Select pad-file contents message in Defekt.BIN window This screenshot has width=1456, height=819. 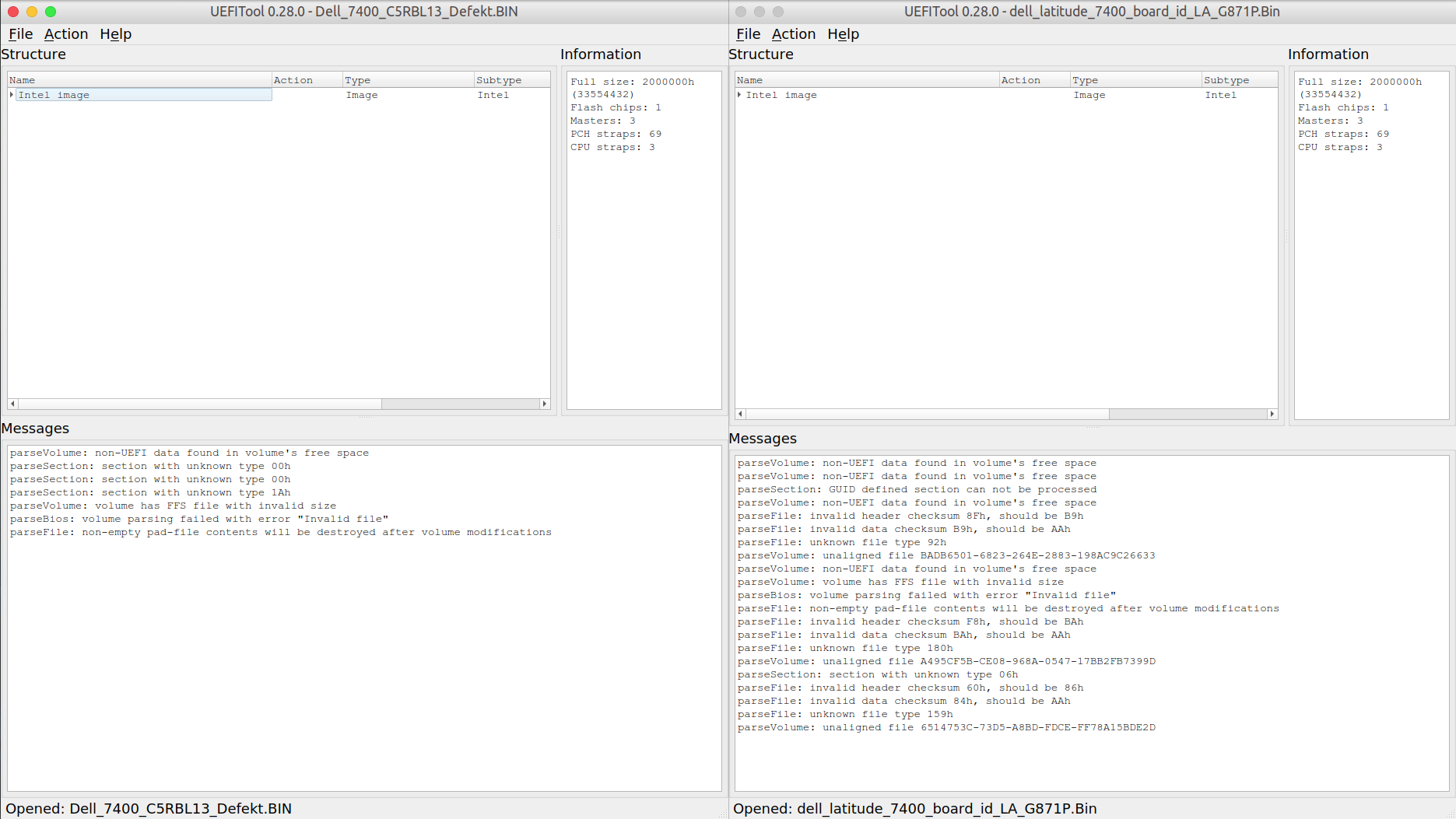(x=281, y=532)
